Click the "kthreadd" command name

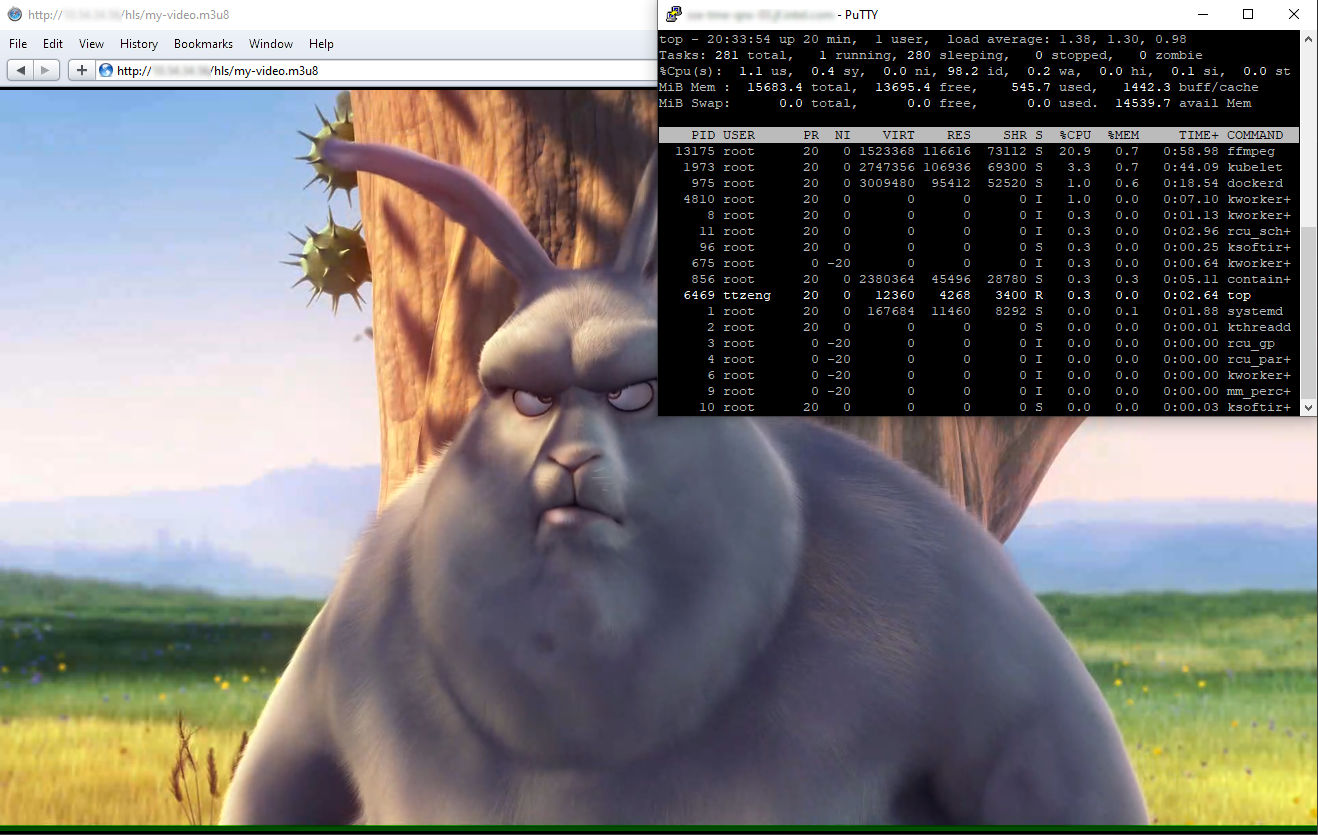1259,327
